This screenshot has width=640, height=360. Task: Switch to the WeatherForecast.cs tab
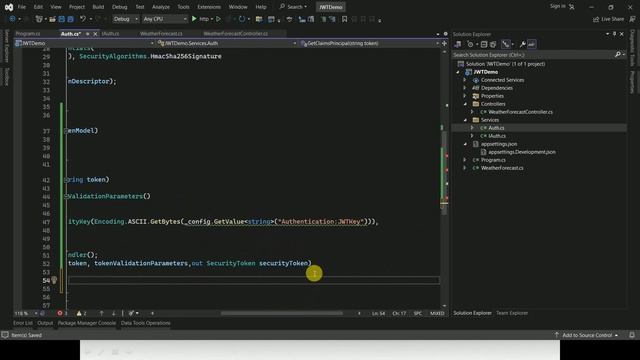click(x=161, y=34)
